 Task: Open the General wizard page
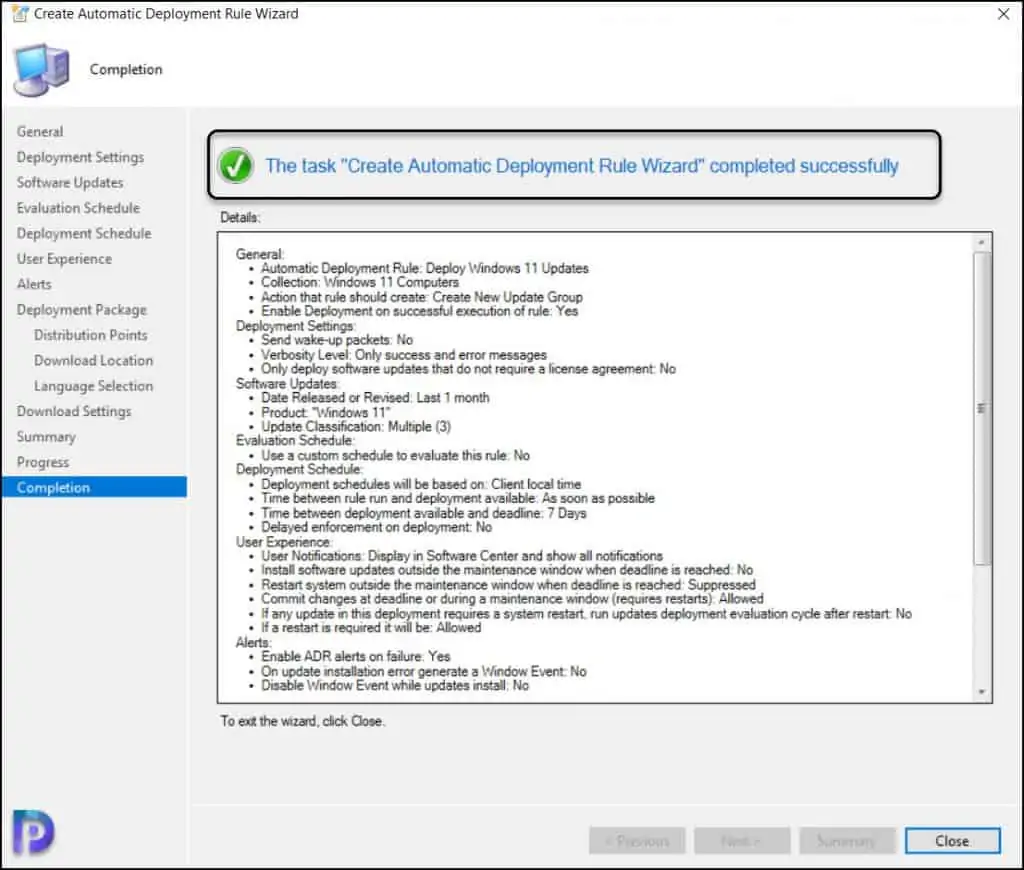[x=40, y=131]
